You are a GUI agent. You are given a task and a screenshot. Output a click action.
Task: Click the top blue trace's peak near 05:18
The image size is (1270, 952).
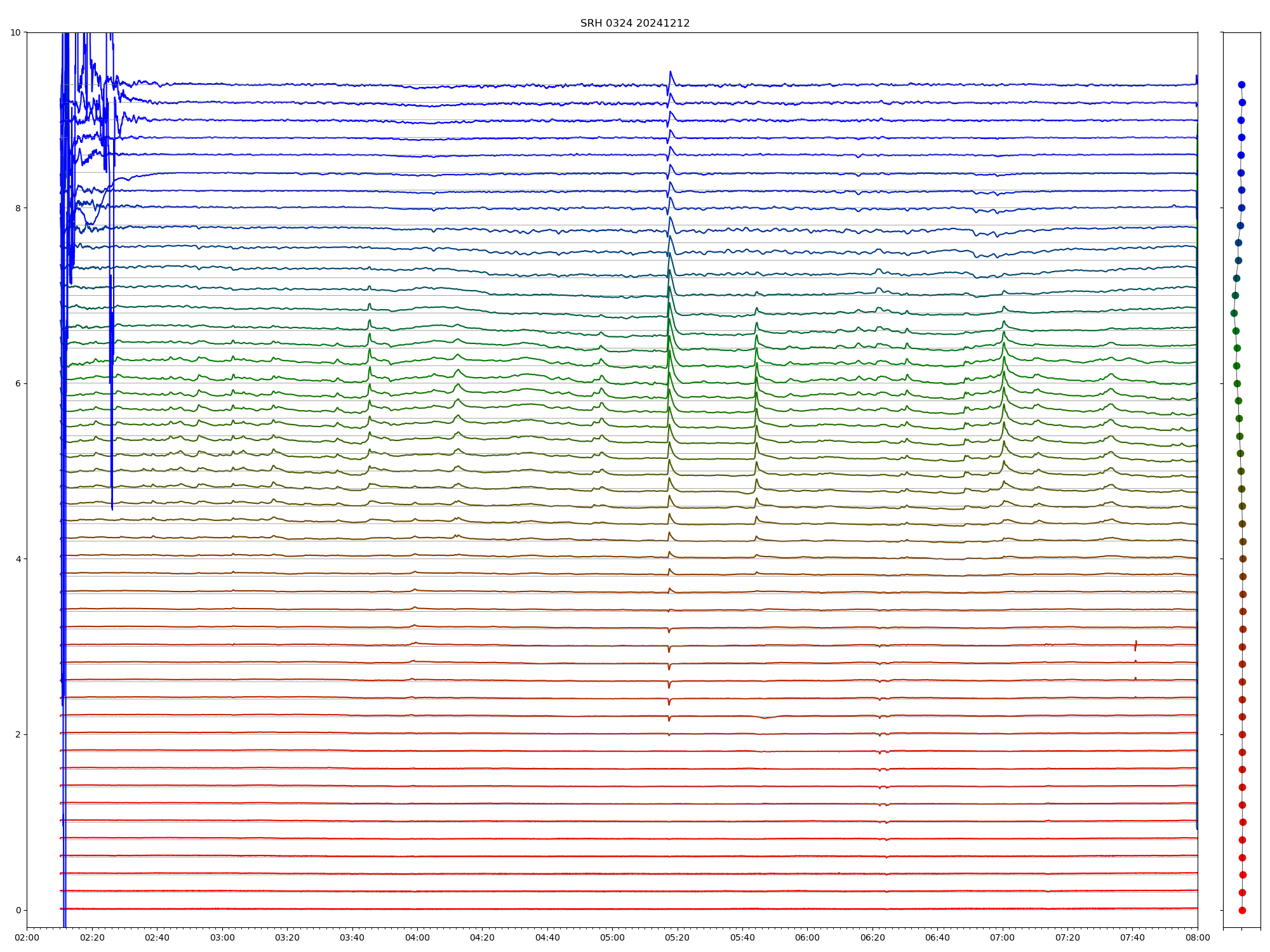[x=670, y=72]
